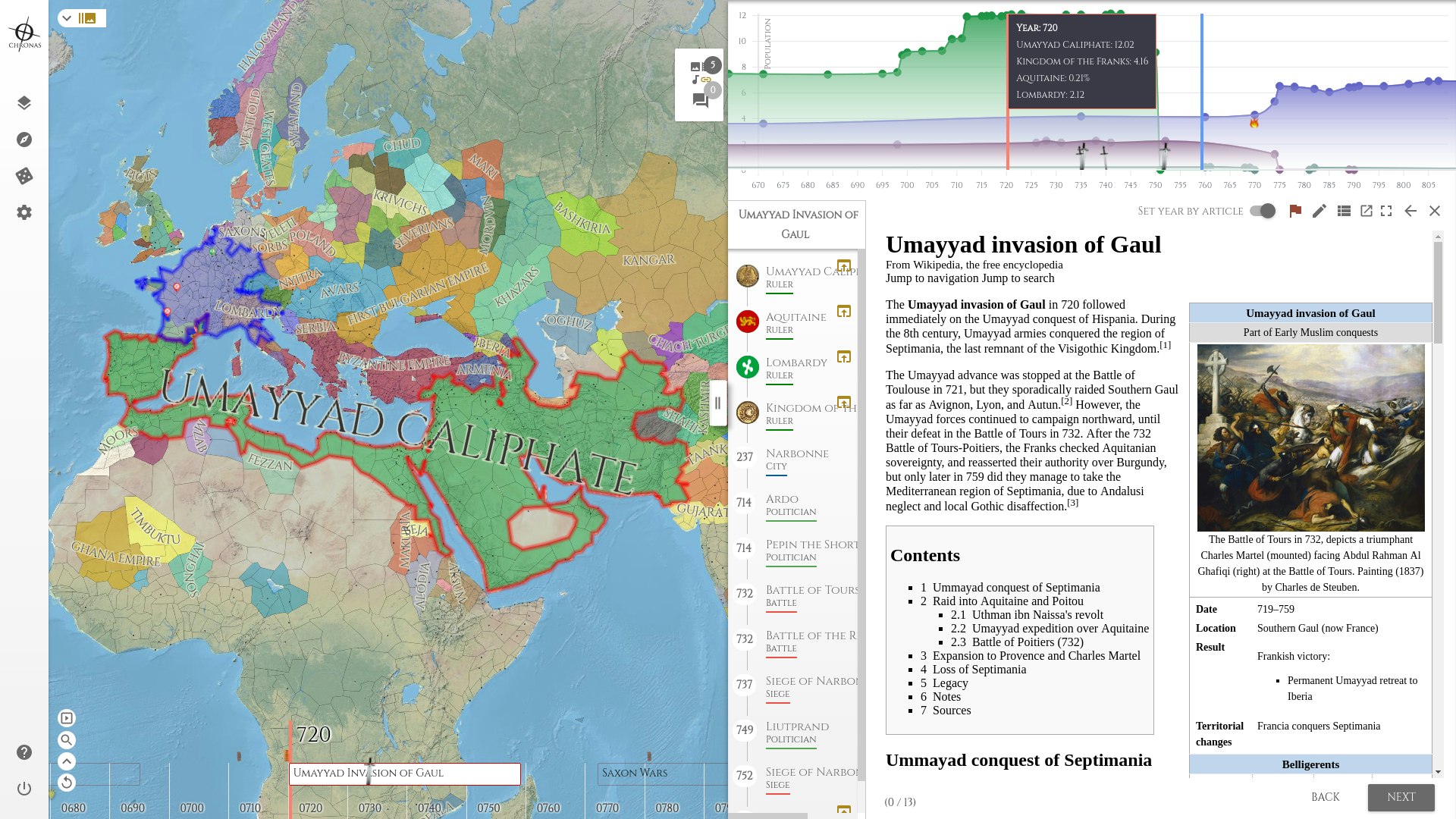Click timeline search magnifier icon
The image size is (1456, 819).
67,740
